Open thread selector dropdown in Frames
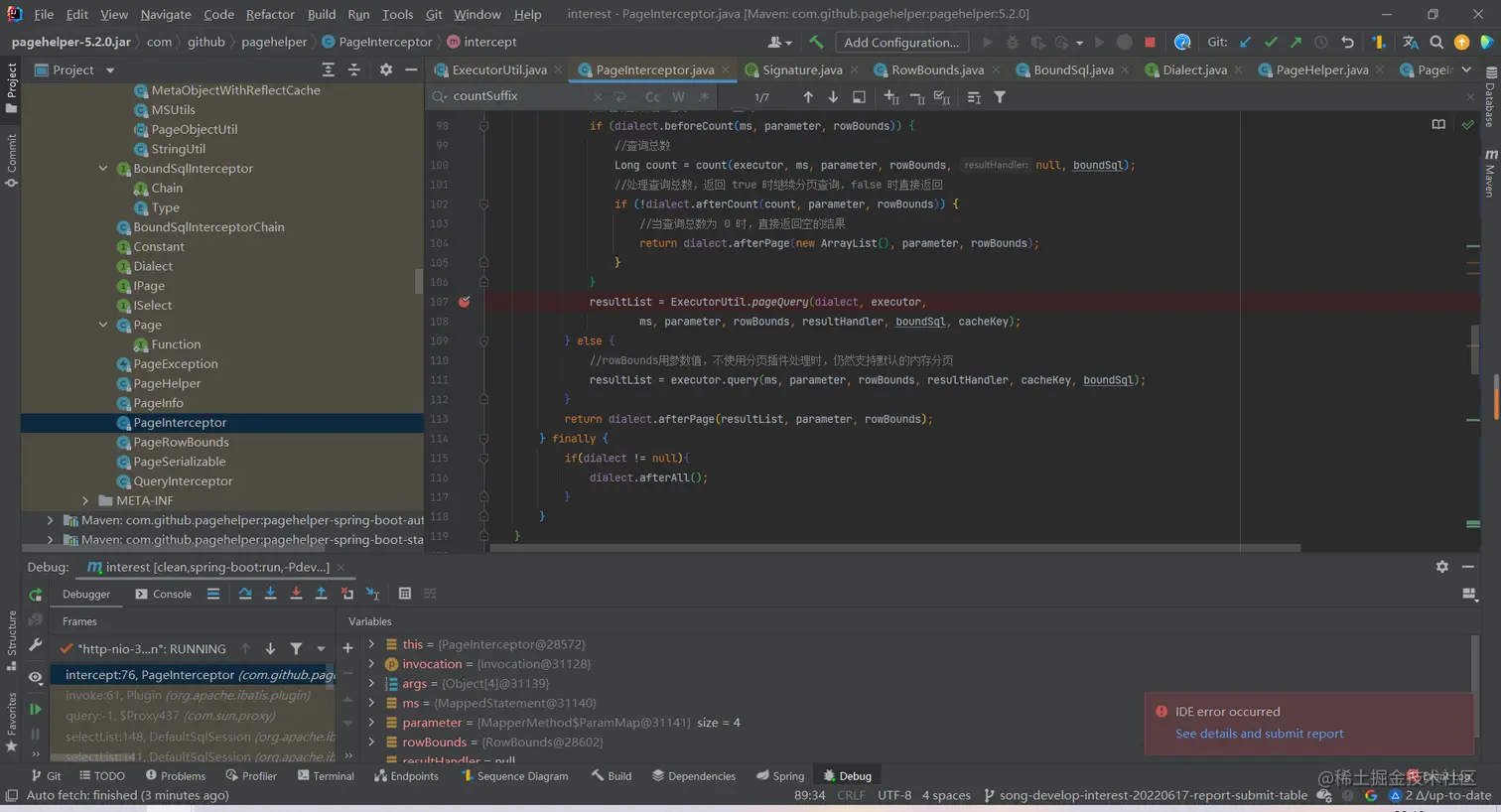The width and height of the screenshot is (1501, 812). (321, 648)
